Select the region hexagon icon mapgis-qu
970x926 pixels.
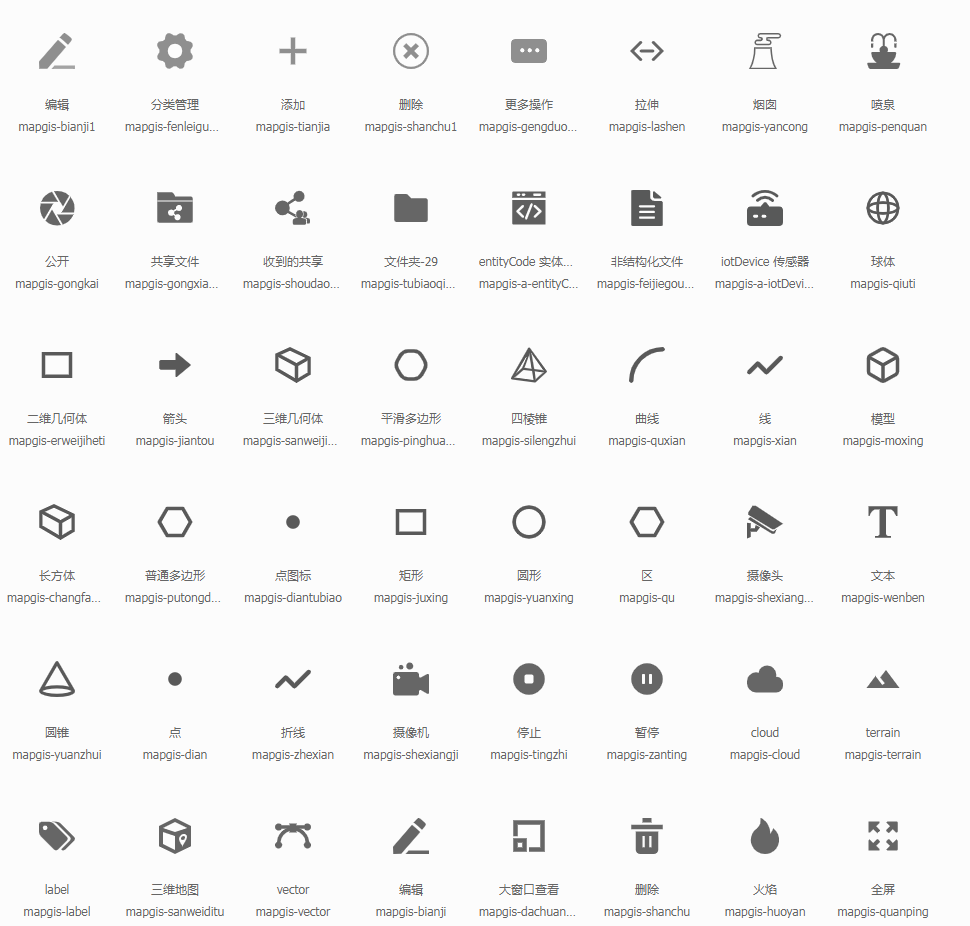(x=647, y=522)
